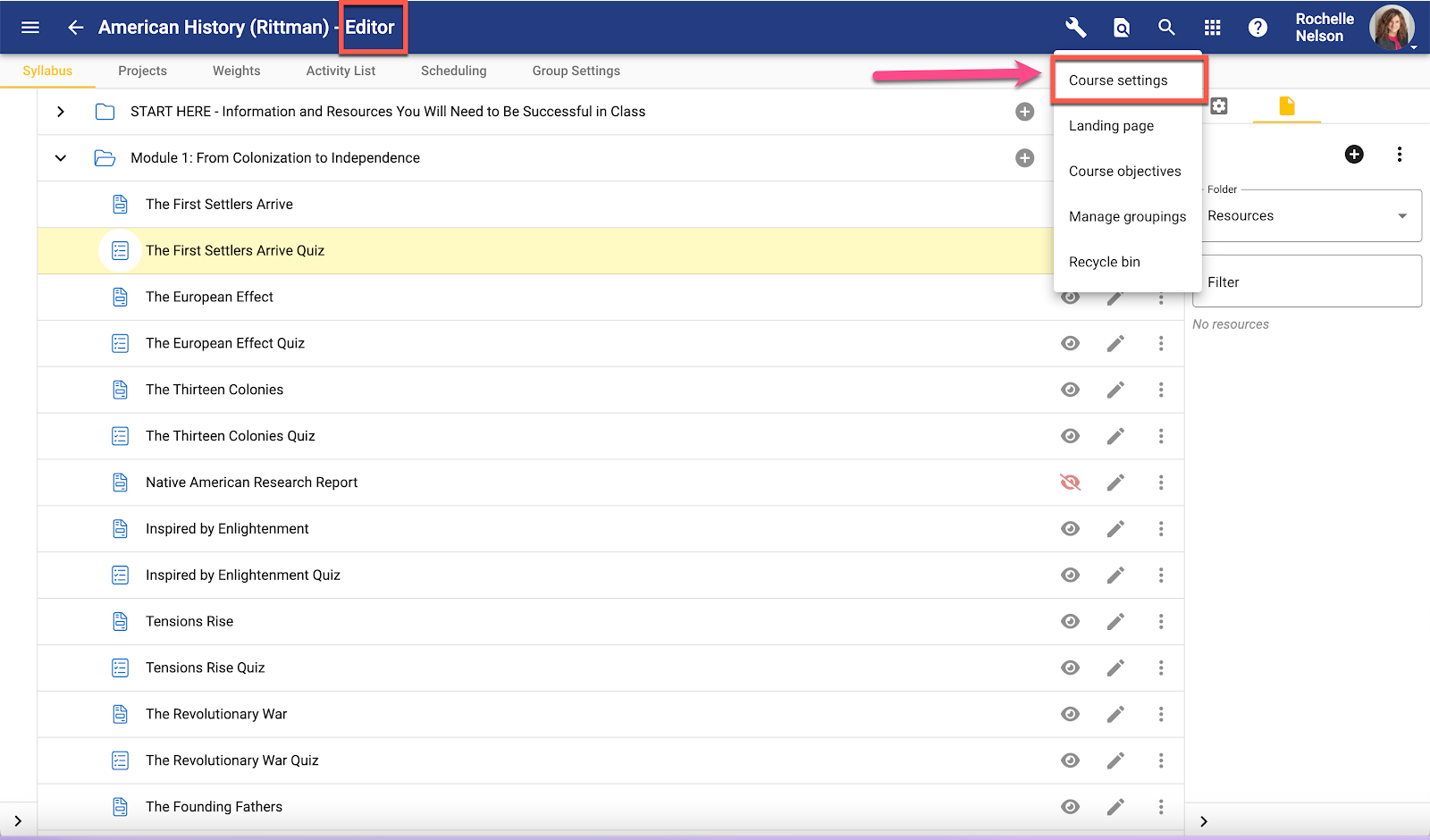
Task: Collapse the Module 1 folder
Action: [x=60, y=158]
